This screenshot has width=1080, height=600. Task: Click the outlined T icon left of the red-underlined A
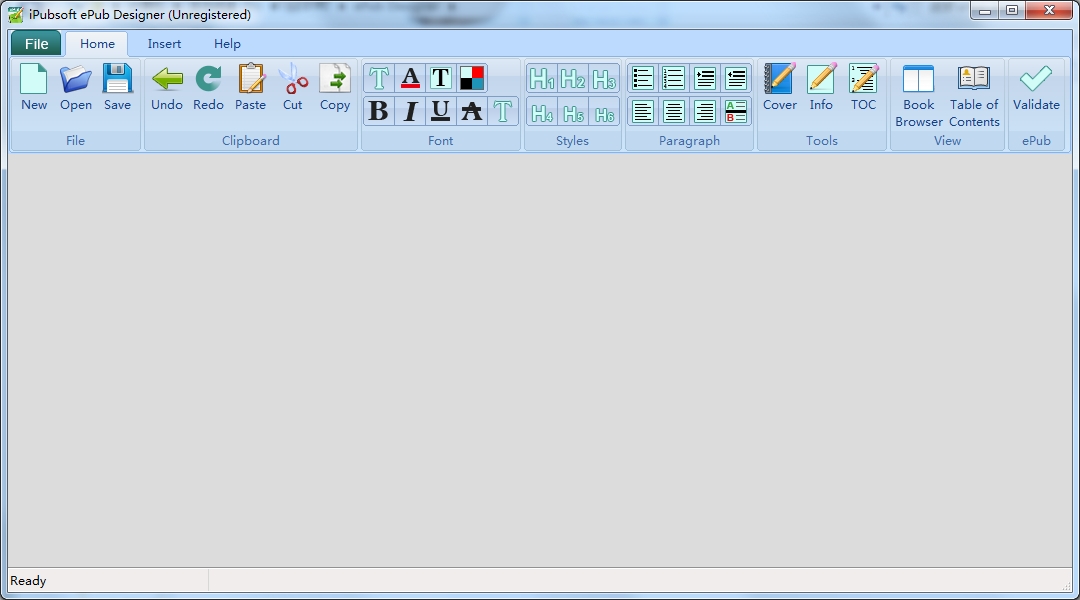pos(379,78)
